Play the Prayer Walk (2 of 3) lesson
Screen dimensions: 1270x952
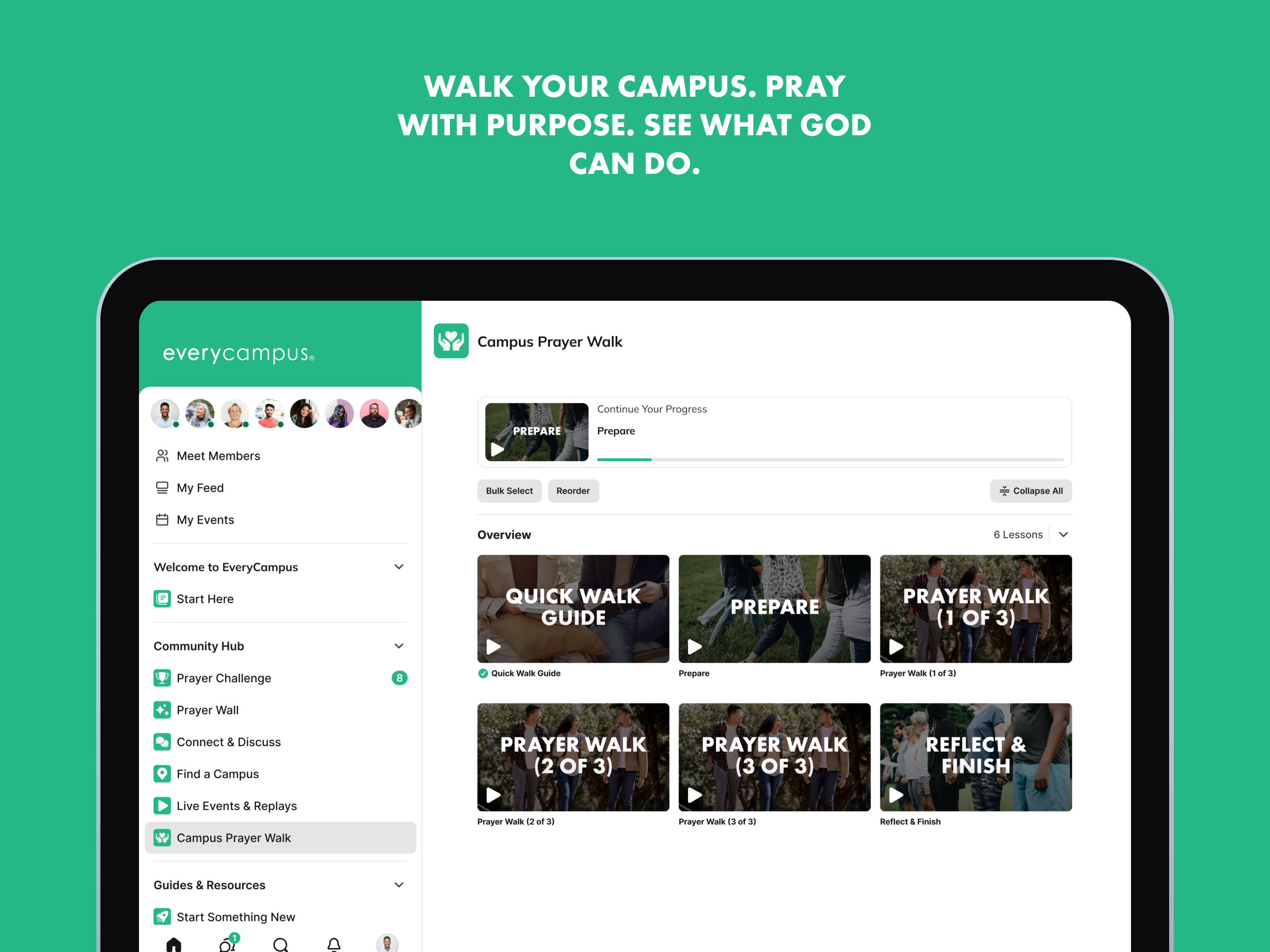pos(493,795)
